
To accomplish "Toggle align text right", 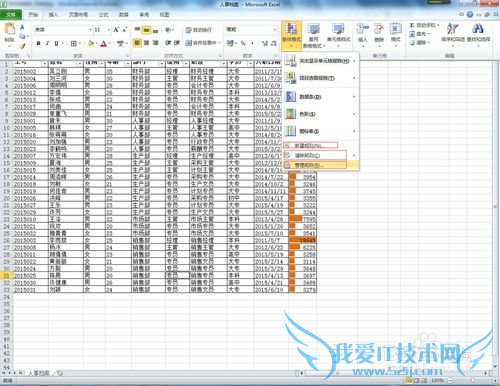I will tap(155, 43).
